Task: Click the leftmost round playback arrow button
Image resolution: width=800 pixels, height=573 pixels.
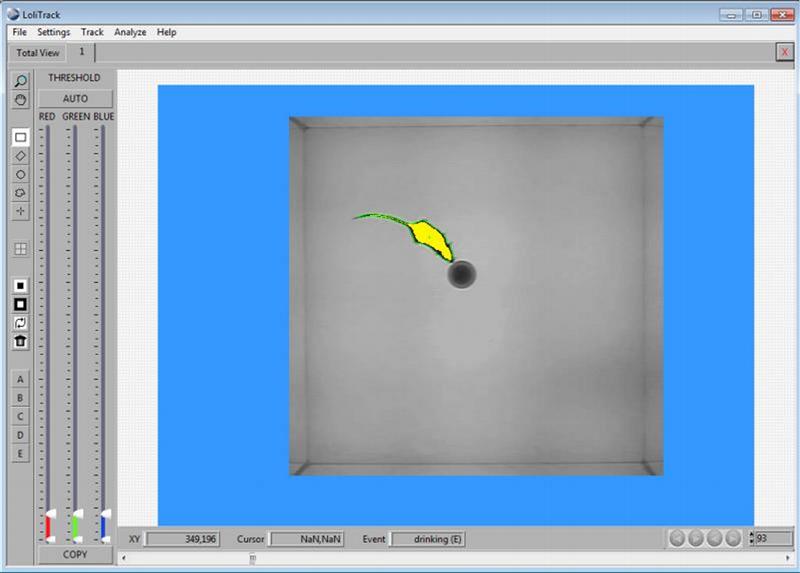Action: point(677,538)
